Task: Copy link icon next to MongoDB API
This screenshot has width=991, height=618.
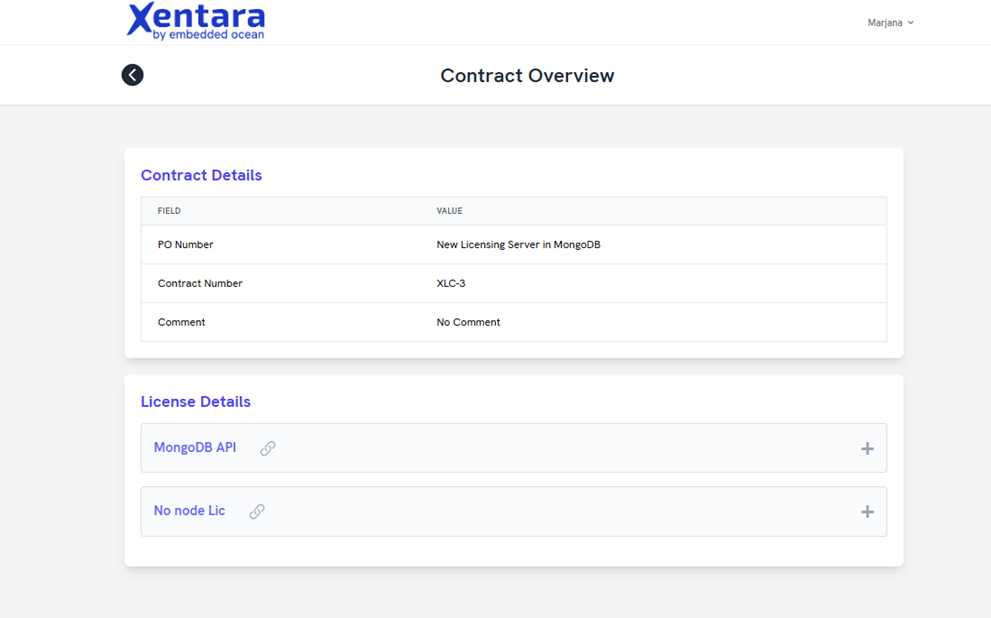Action: 268,448
